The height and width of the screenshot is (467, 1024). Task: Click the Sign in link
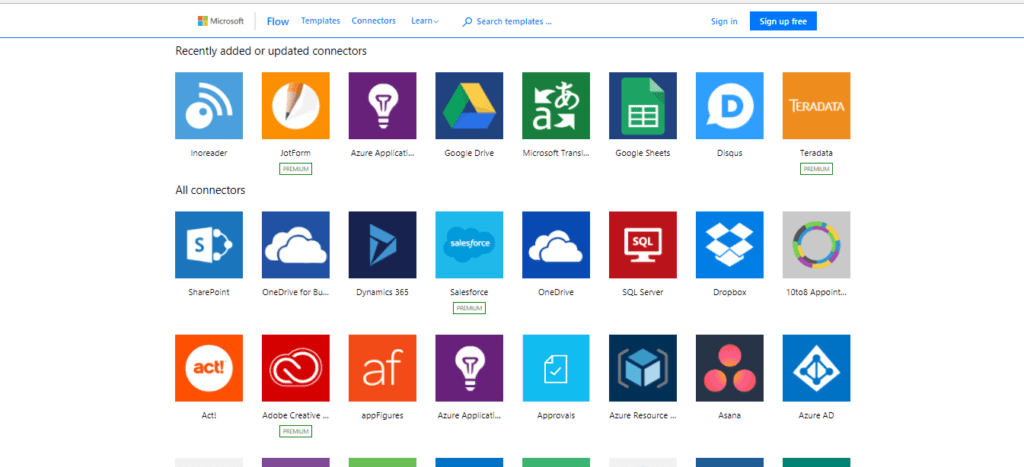pyautogui.click(x=724, y=22)
